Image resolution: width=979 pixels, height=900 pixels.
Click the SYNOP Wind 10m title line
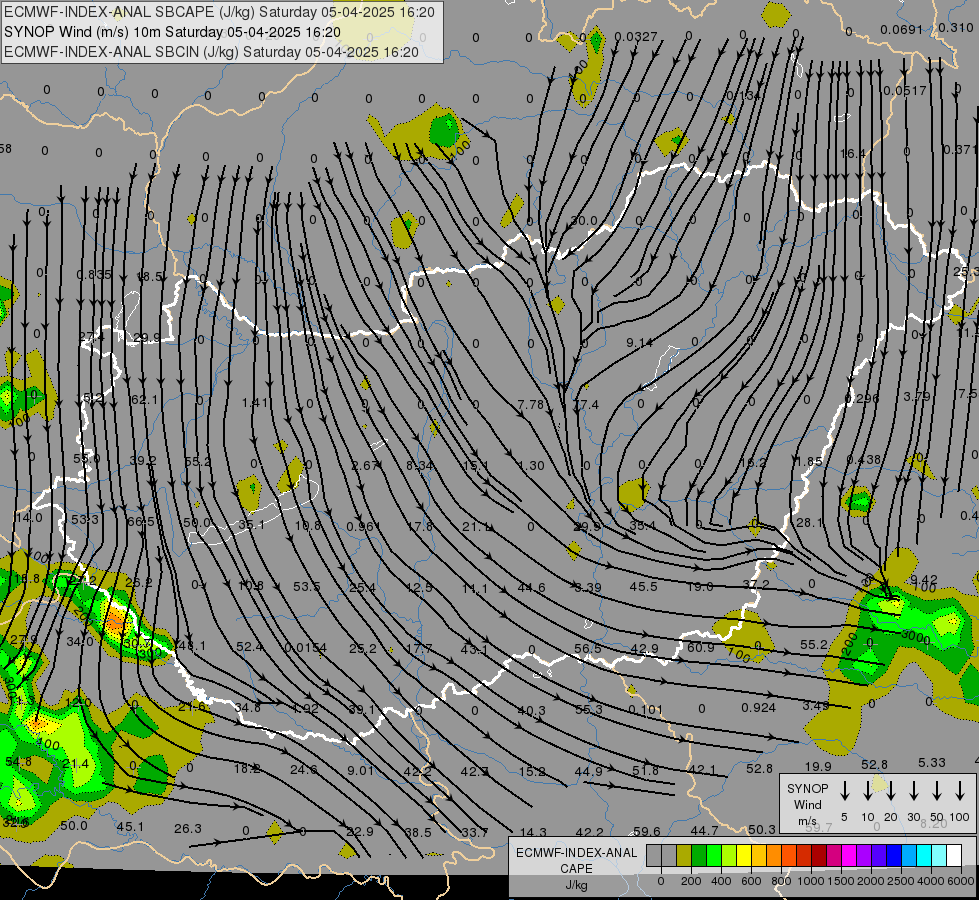pos(172,32)
